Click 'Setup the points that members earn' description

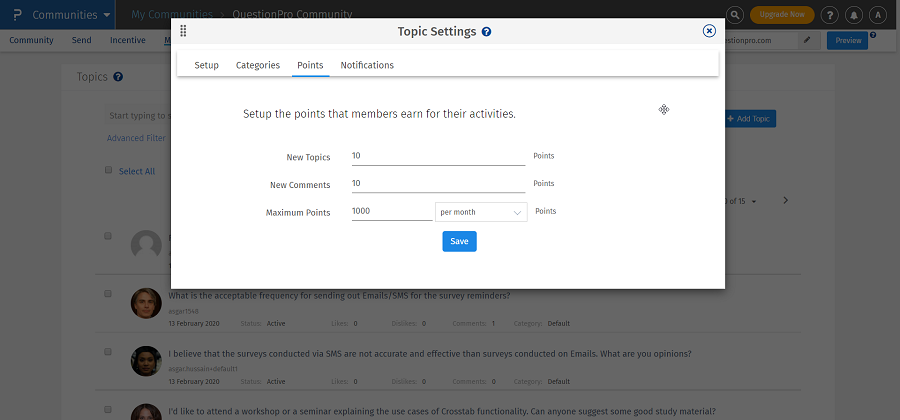point(379,114)
